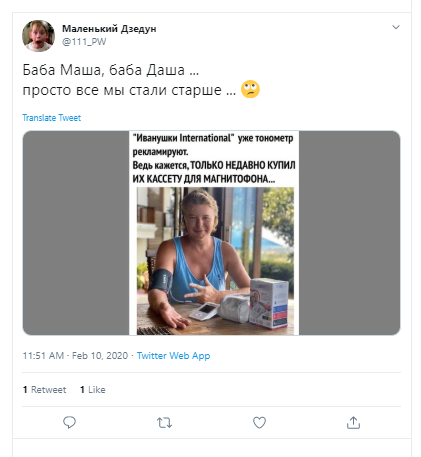Click the tweet timestamp 11:51 AM
The image size is (421, 457).
click(x=43, y=356)
